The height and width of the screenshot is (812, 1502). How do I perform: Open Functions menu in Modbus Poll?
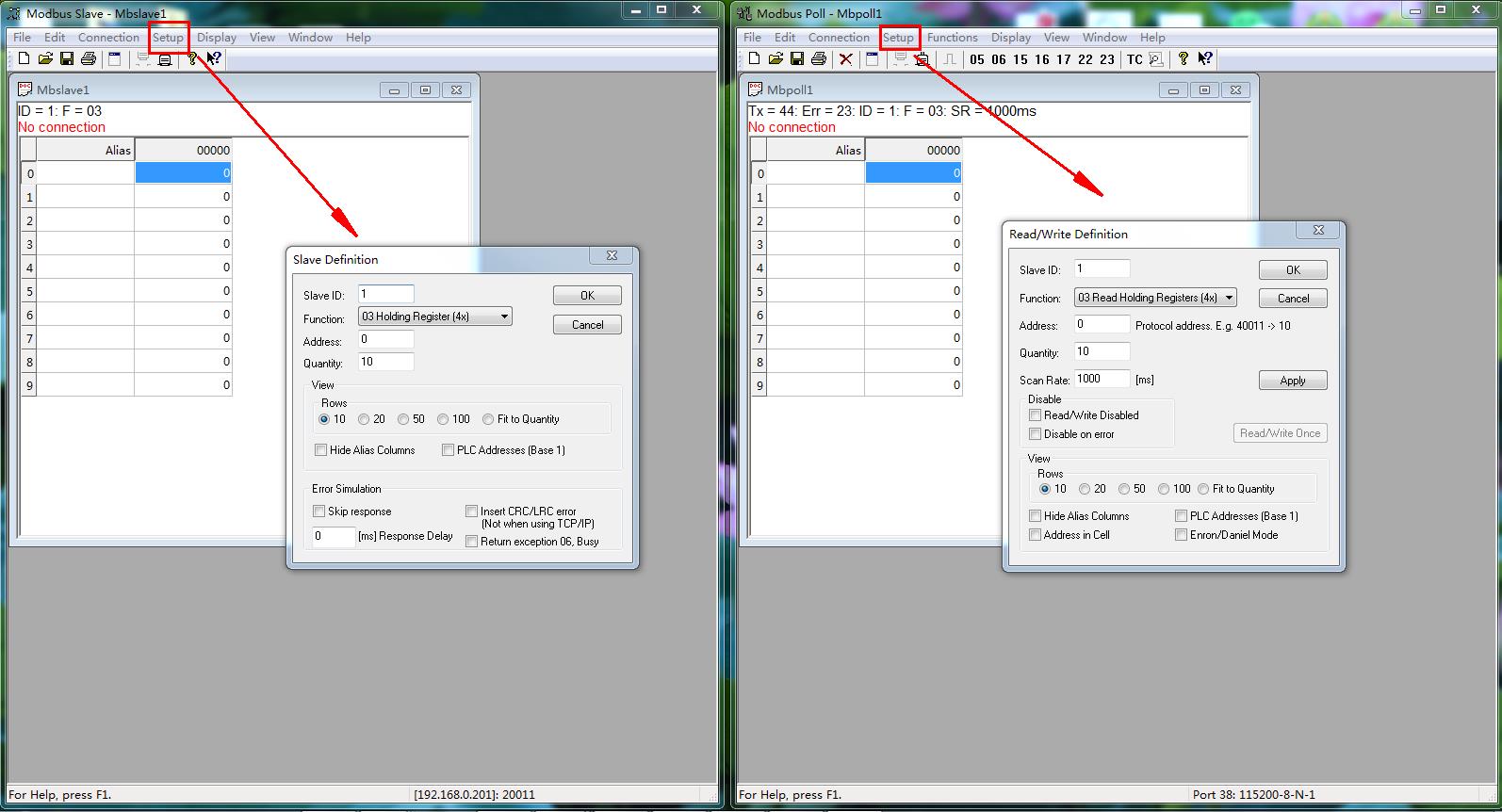tap(952, 38)
